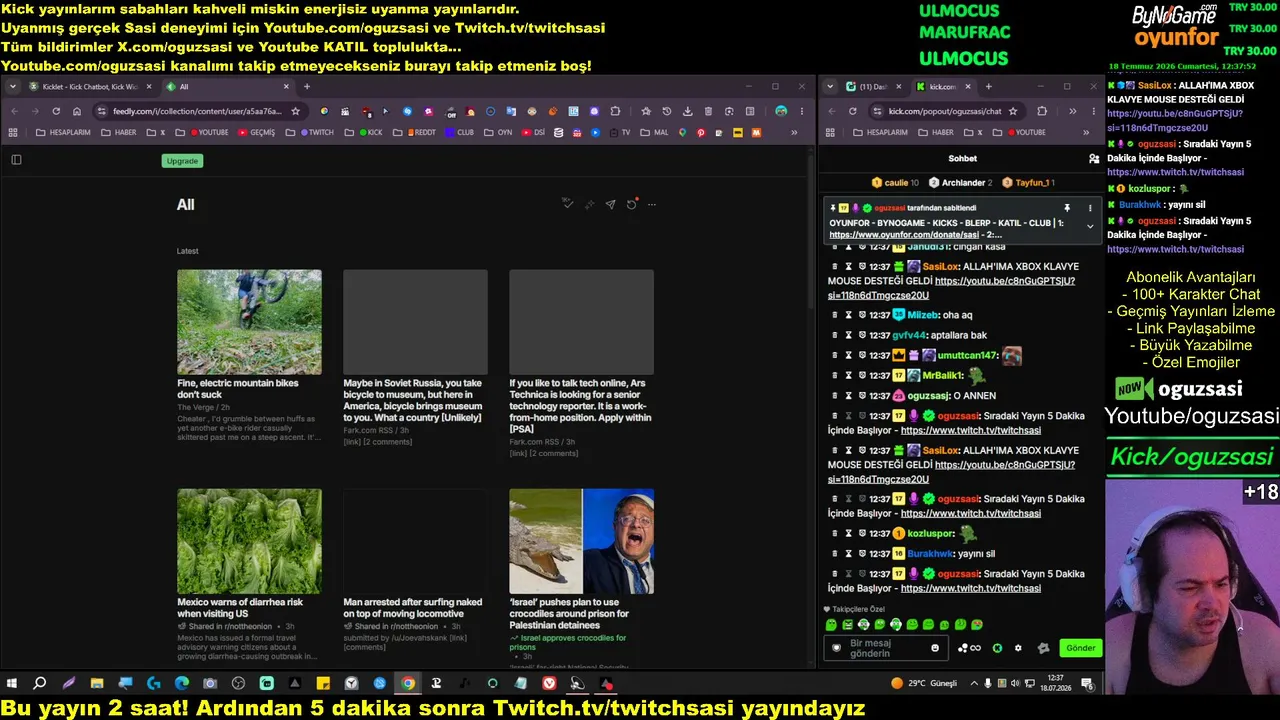Open the browser history icon in Feedly toolbar
1280x720 pixels.
point(667,111)
